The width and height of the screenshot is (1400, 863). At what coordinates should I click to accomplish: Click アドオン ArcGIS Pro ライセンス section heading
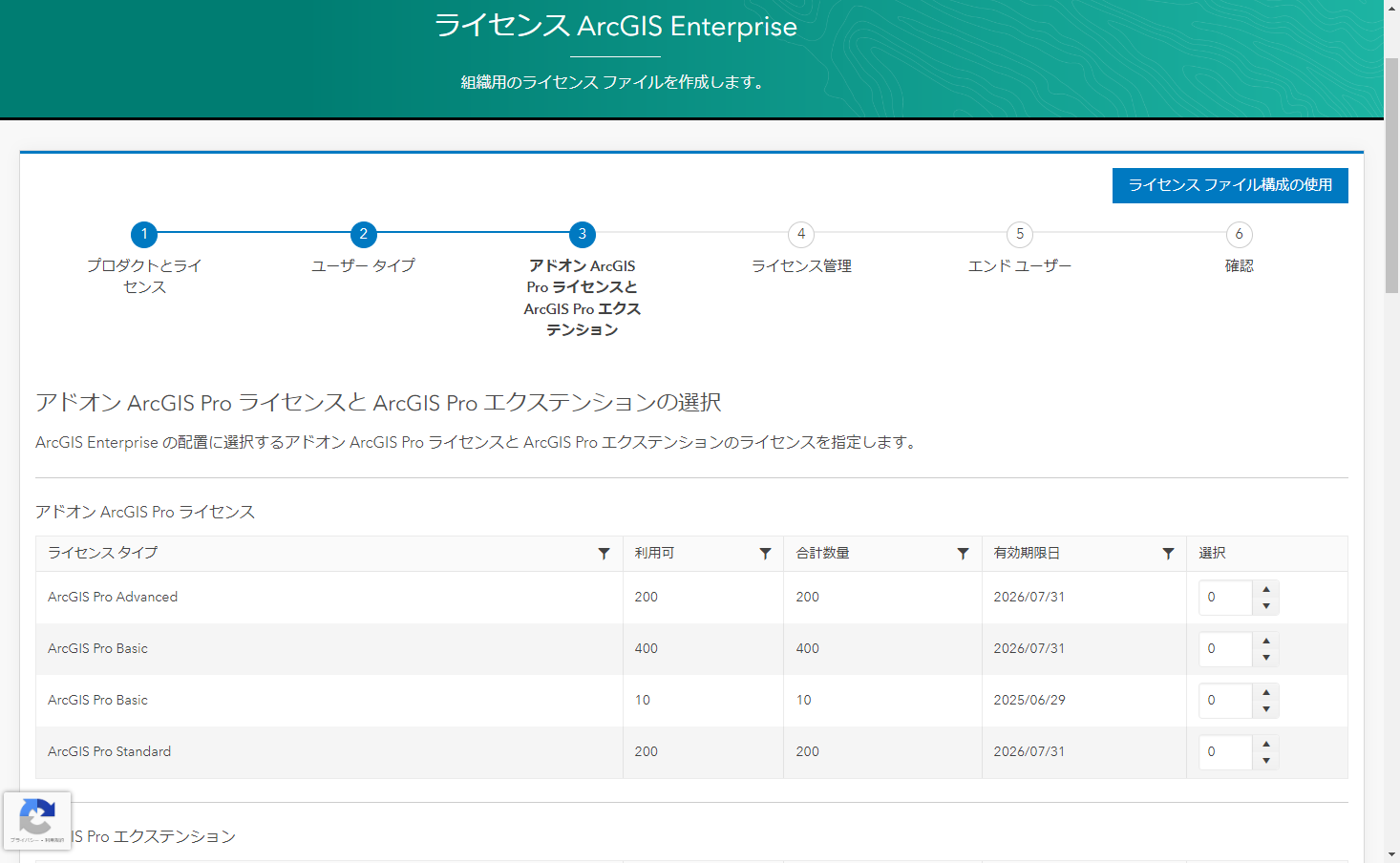[x=145, y=512]
